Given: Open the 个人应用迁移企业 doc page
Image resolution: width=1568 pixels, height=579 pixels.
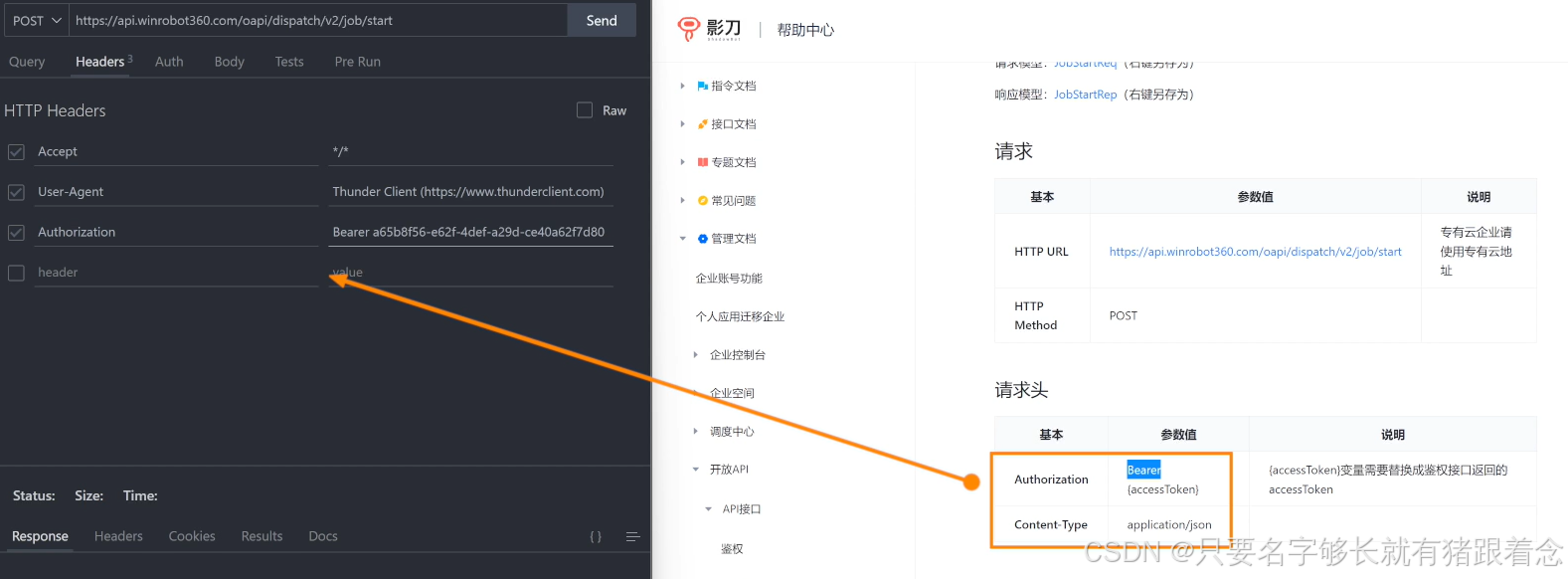Looking at the screenshot, I should pos(740,316).
